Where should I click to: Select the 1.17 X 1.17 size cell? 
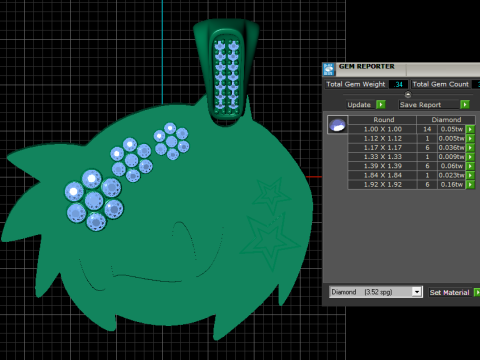pos(383,148)
